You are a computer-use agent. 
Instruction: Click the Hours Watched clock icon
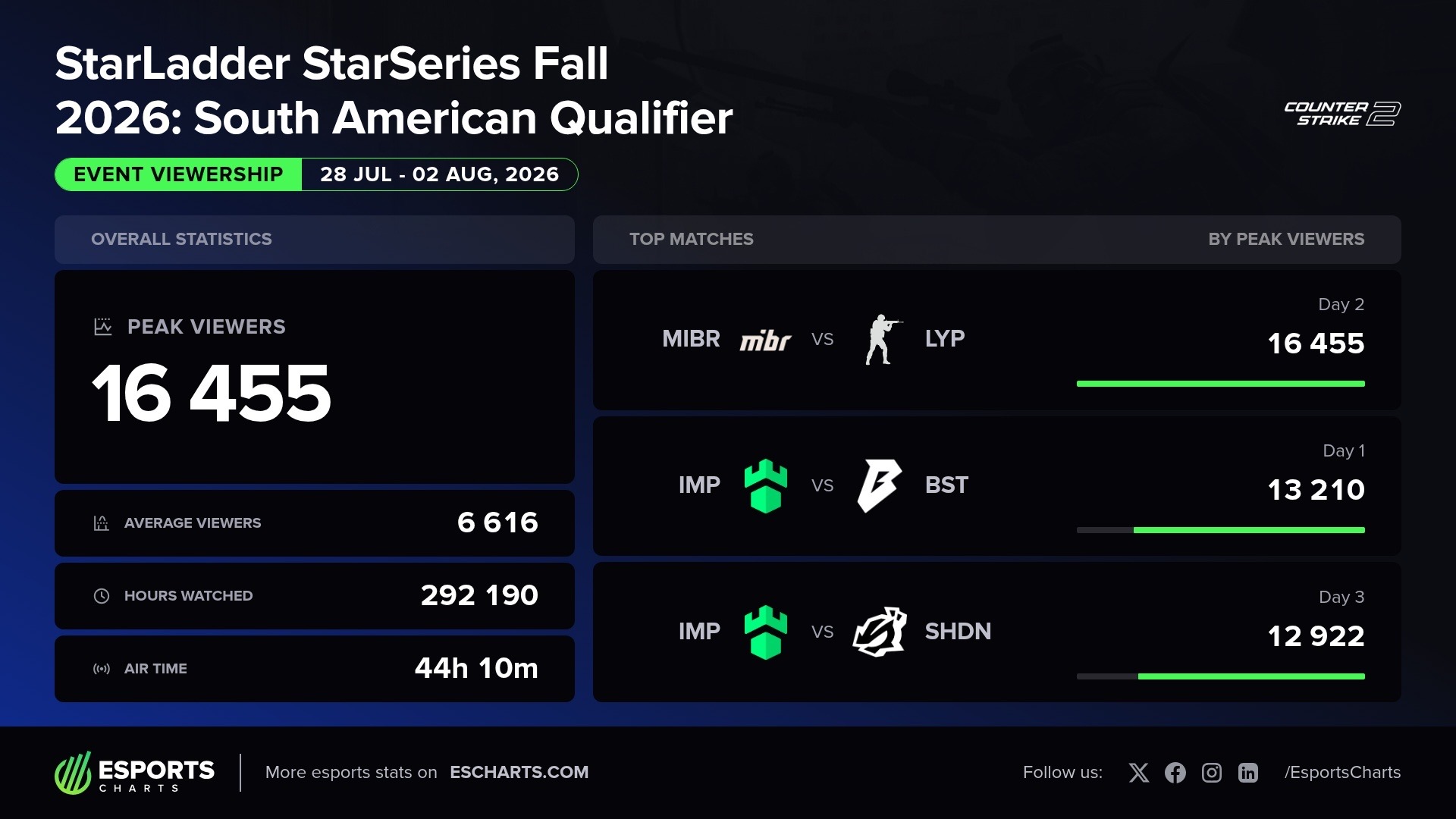point(102,596)
